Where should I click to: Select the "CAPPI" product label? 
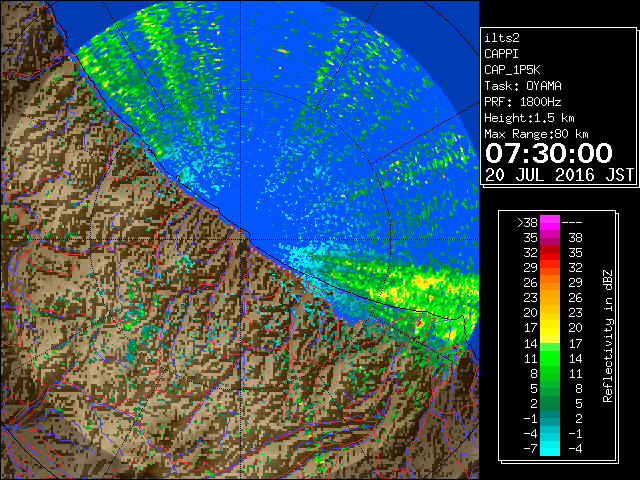click(x=501, y=54)
